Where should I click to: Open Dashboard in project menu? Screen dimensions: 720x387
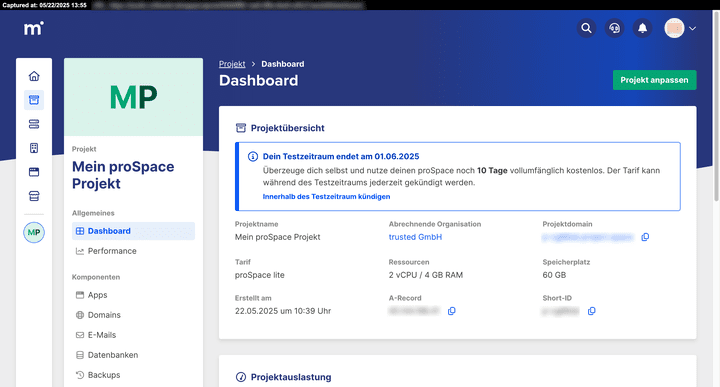tap(133, 231)
